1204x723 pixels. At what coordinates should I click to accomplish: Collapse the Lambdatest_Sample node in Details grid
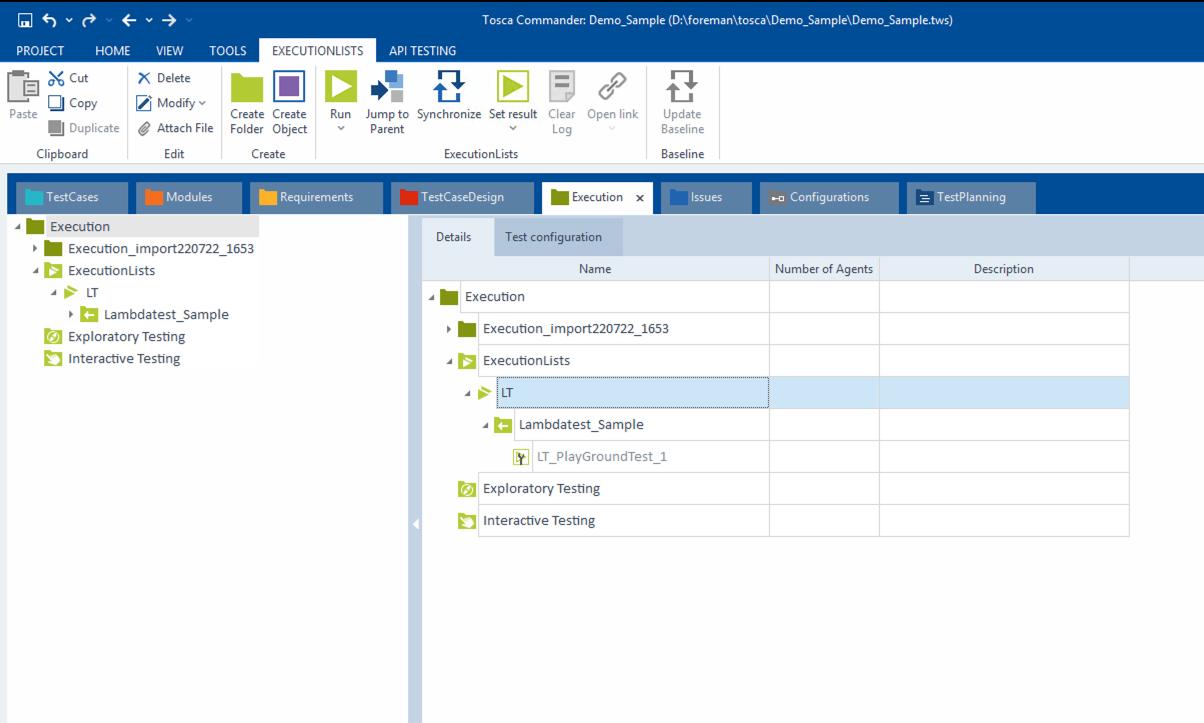pos(486,425)
